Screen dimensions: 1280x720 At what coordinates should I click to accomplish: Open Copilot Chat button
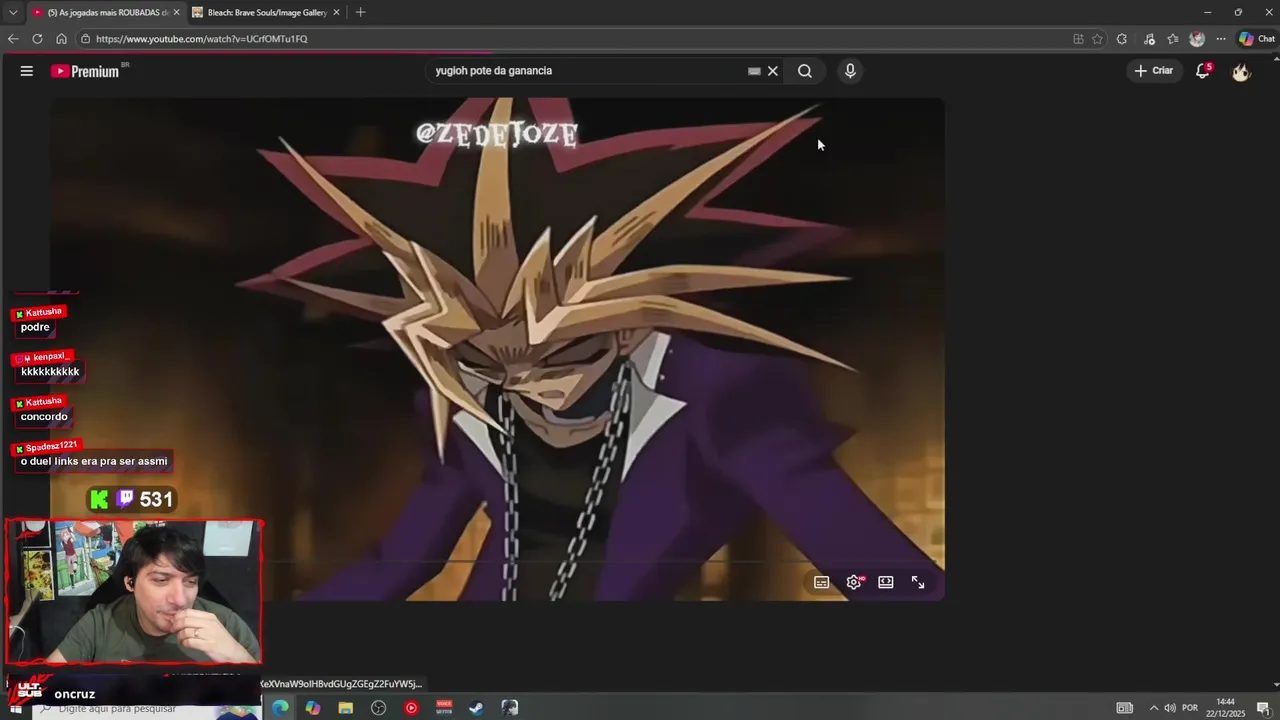(x=1257, y=39)
